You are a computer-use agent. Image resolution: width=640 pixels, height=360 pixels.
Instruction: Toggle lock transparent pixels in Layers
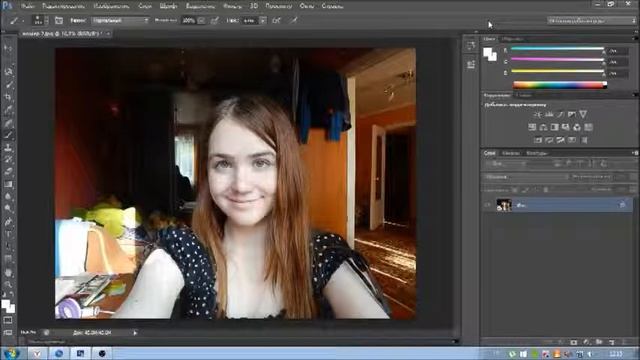pyautogui.click(x=515, y=190)
